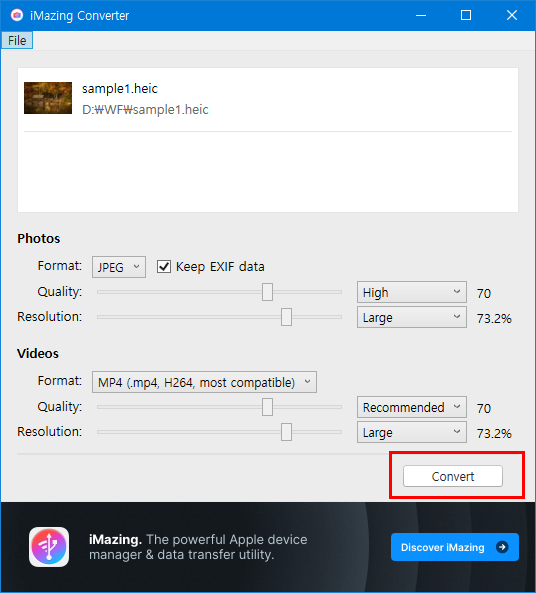
Task: Click the iMazing USB app icon in the banner
Action: pos(49,547)
